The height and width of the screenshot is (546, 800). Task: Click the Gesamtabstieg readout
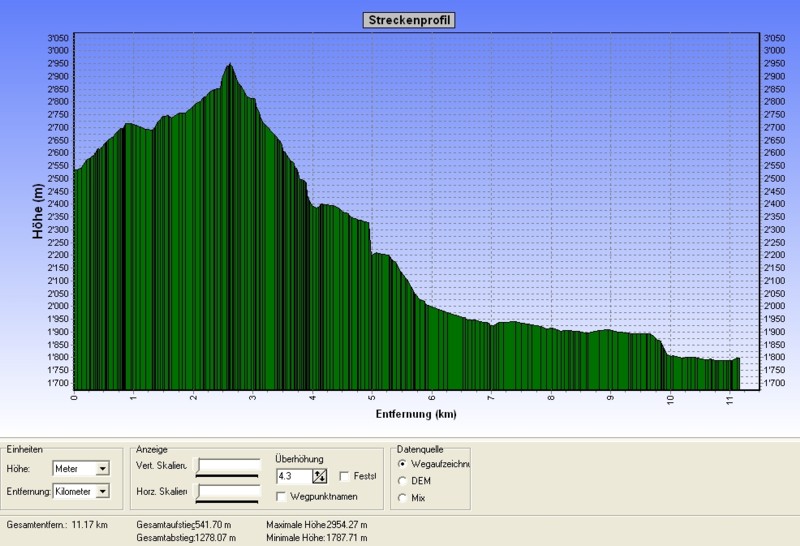[186, 537]
